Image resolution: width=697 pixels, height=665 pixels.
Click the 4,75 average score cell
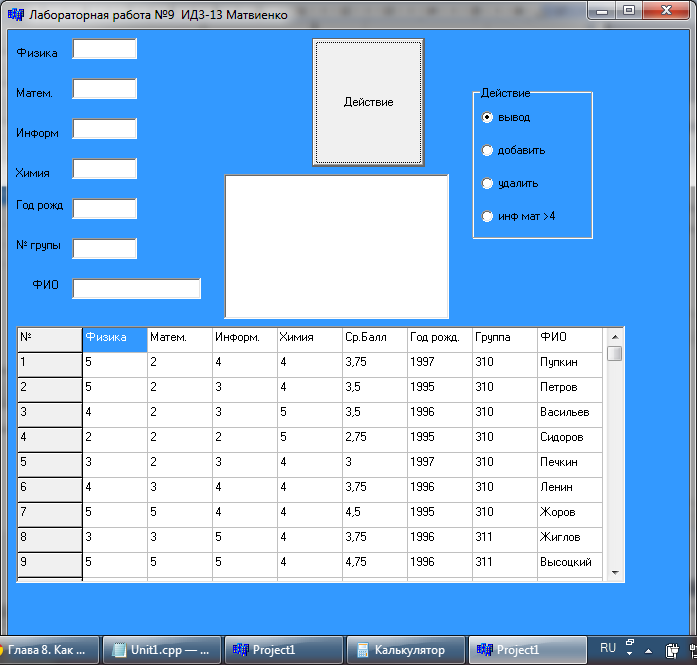tap(374, 565)
